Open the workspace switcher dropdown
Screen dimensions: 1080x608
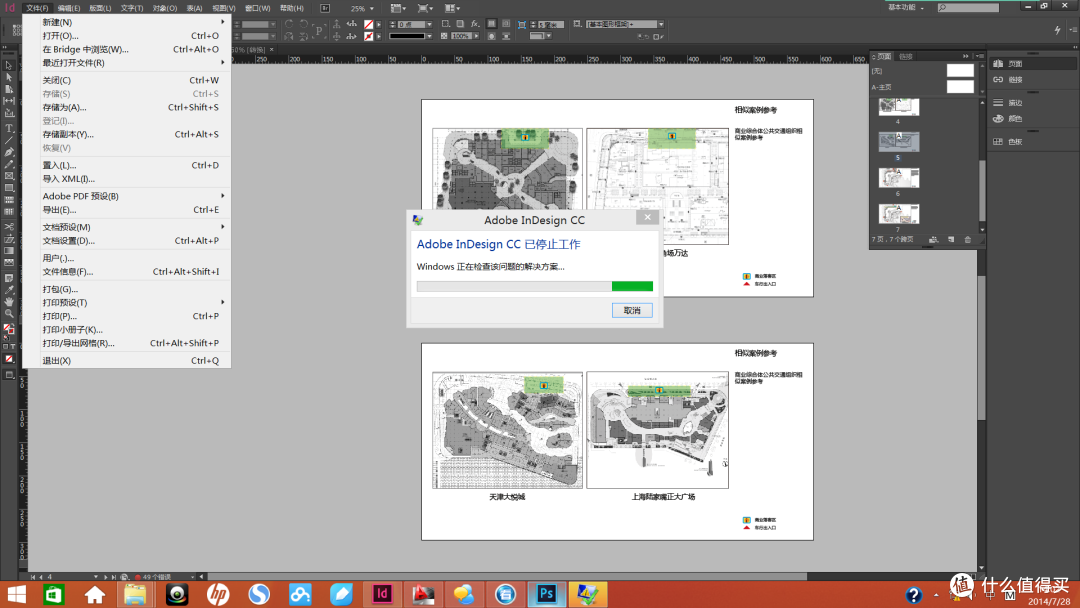(x=906, y=8)
